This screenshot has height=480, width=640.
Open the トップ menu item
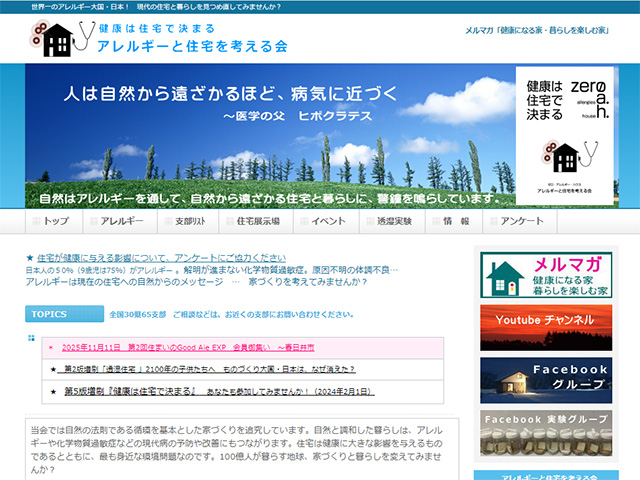point(50,221)
